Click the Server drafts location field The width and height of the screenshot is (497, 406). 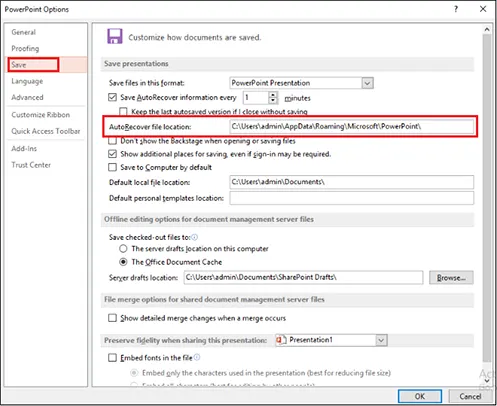pos(303,277)
